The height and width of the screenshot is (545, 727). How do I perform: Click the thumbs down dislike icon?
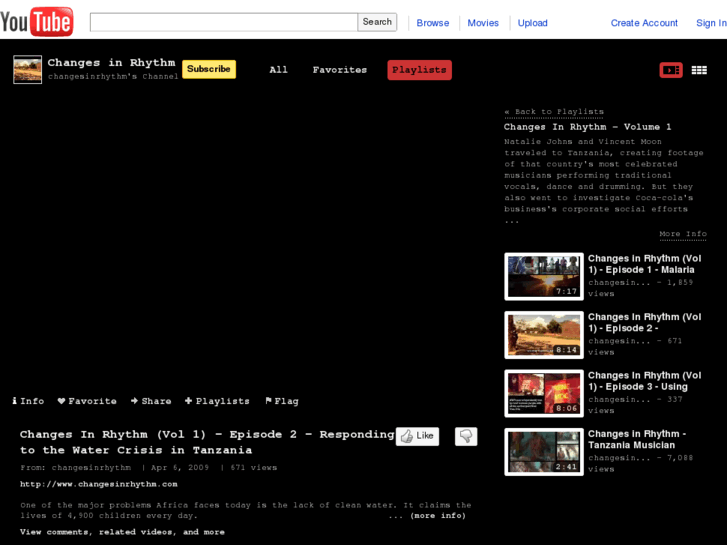tap(465, 436)
